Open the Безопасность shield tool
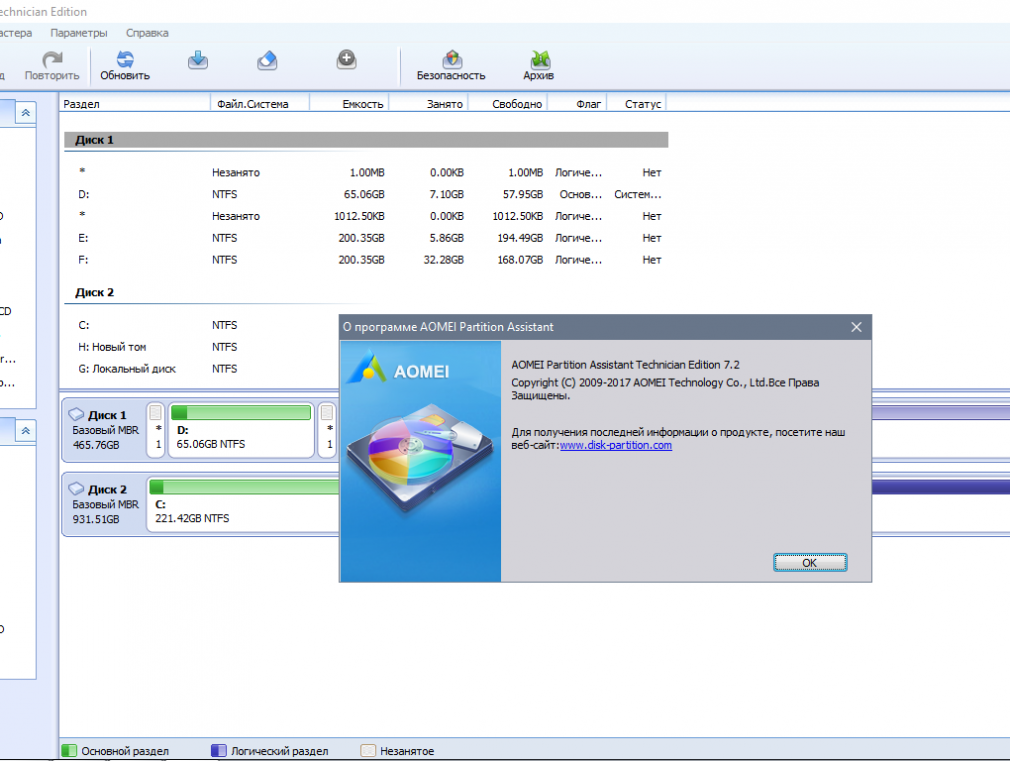 click(x=452, y=60)
